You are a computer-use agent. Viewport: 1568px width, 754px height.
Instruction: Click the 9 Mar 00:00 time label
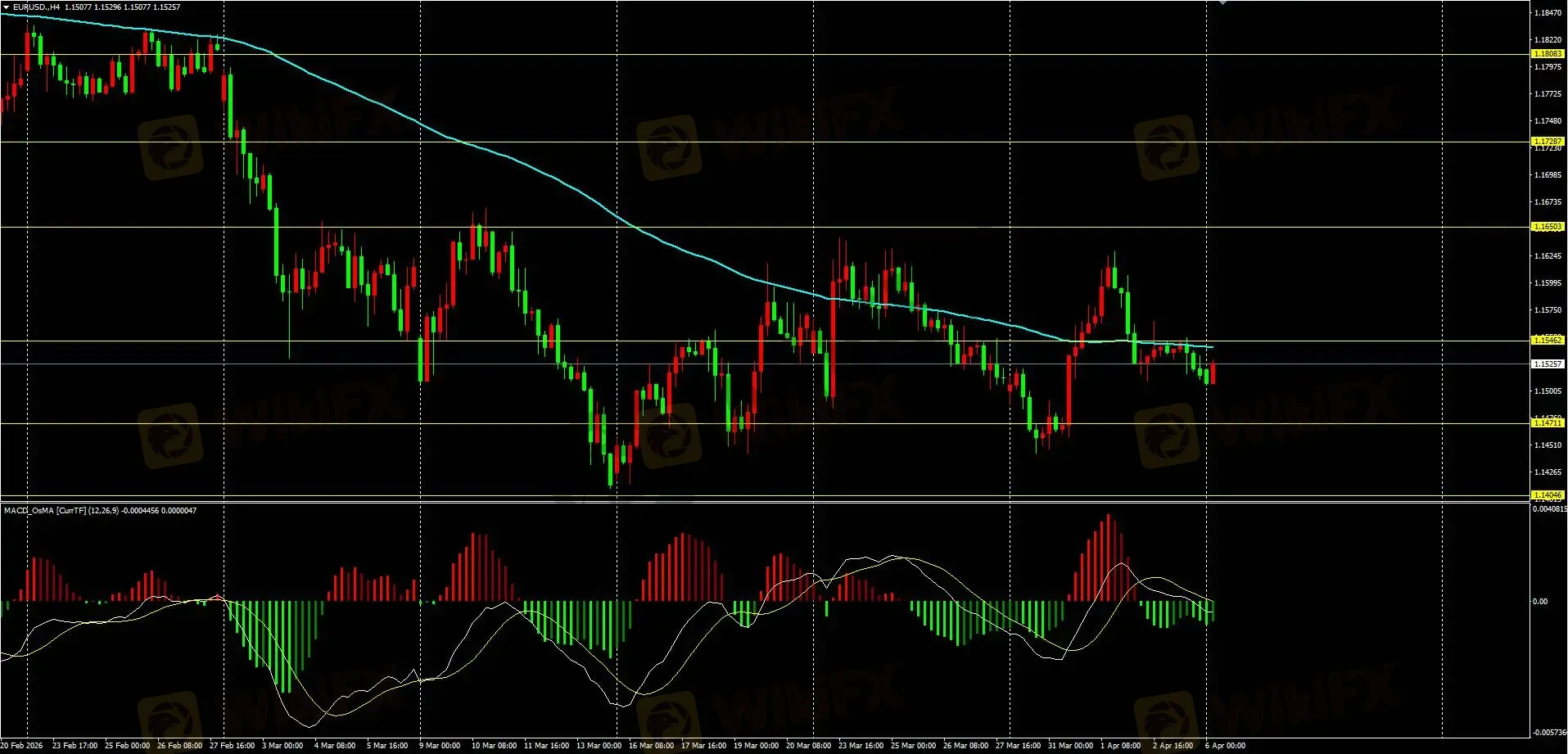pos(440,746)
